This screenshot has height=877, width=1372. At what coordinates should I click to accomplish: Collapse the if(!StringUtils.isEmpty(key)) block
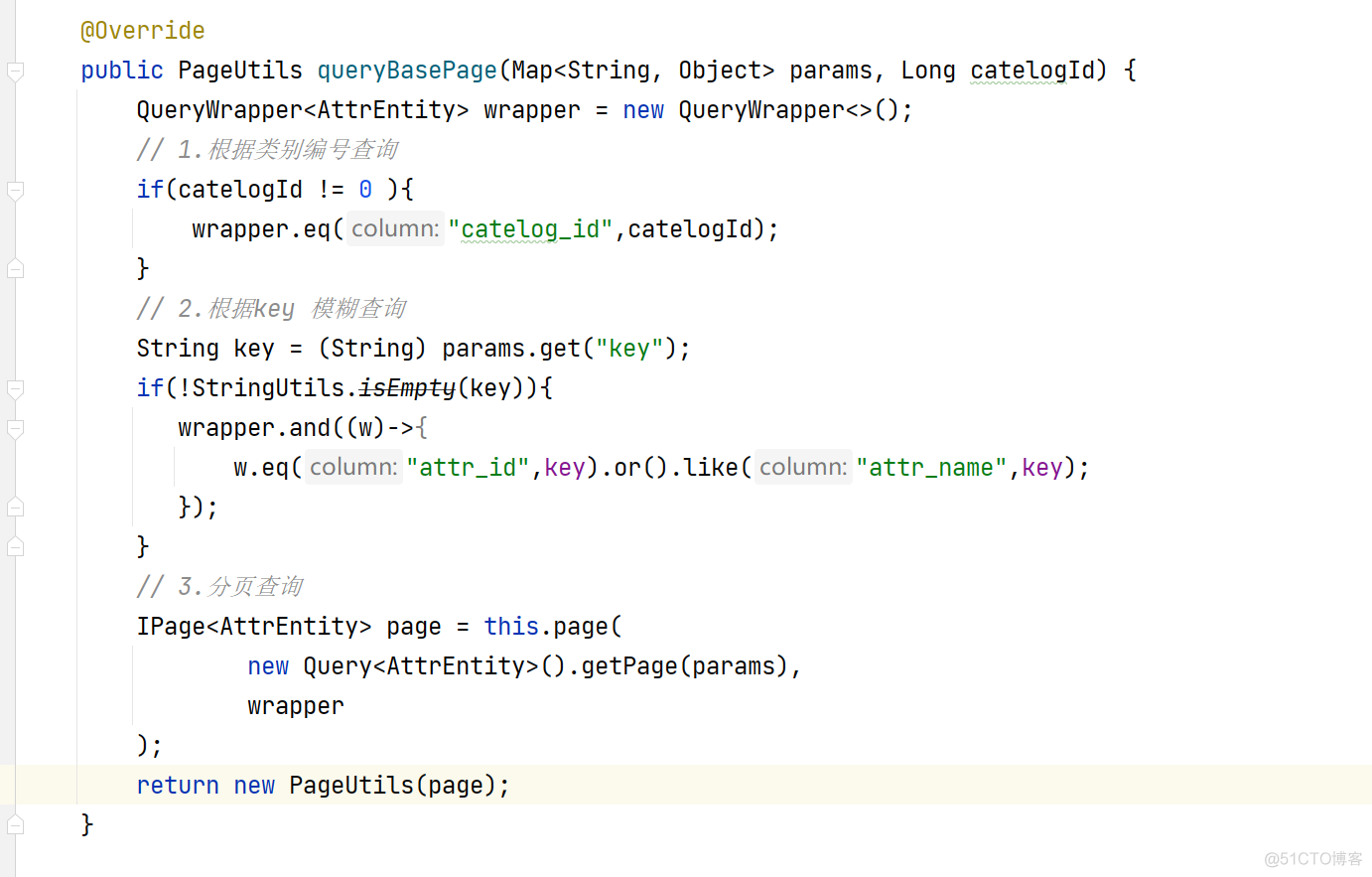pos(15,388)
